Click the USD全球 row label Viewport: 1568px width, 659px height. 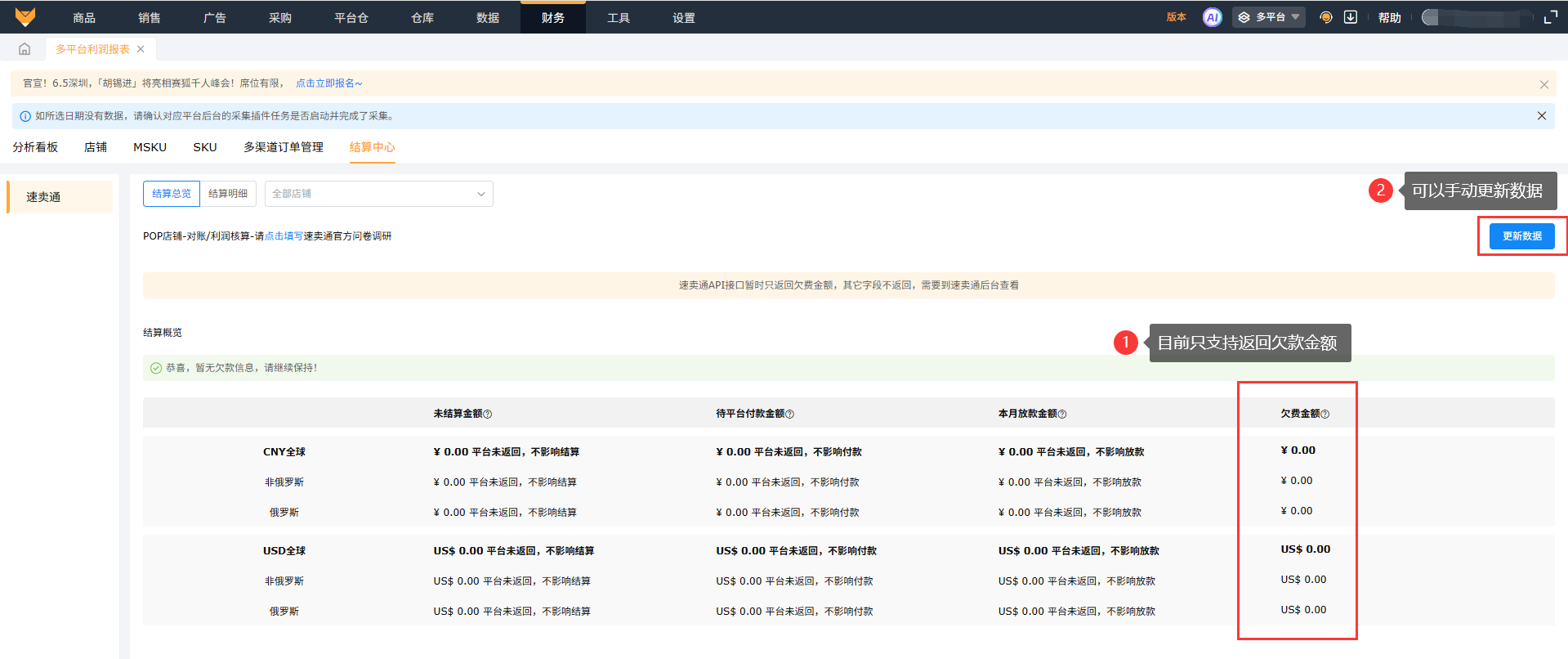[x=284, y=551]
